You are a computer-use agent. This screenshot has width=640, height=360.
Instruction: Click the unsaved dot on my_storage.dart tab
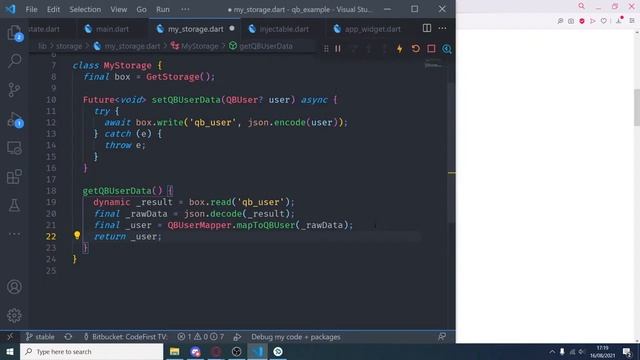232,29
